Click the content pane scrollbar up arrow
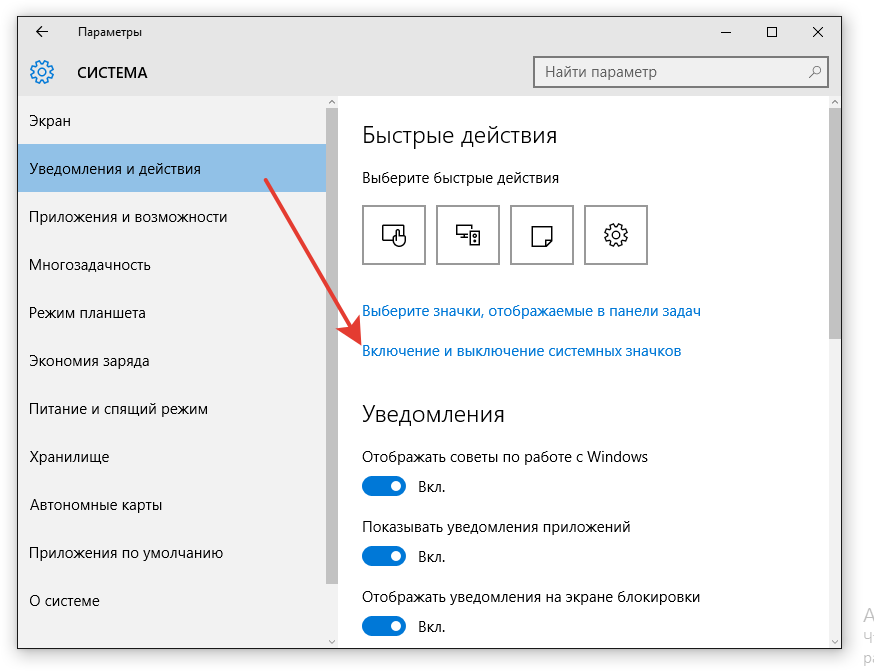Screen dimensions: 874x671 pyautogui.click(x=834, y=102)
